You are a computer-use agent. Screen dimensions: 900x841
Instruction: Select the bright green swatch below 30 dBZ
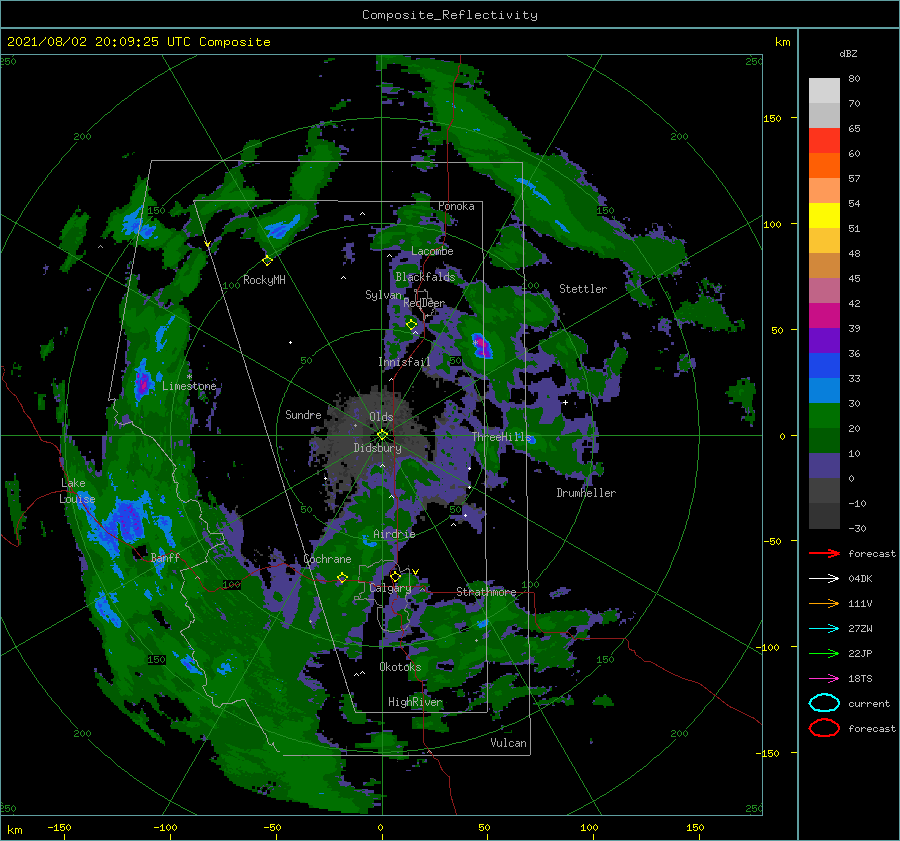(824, 416)
